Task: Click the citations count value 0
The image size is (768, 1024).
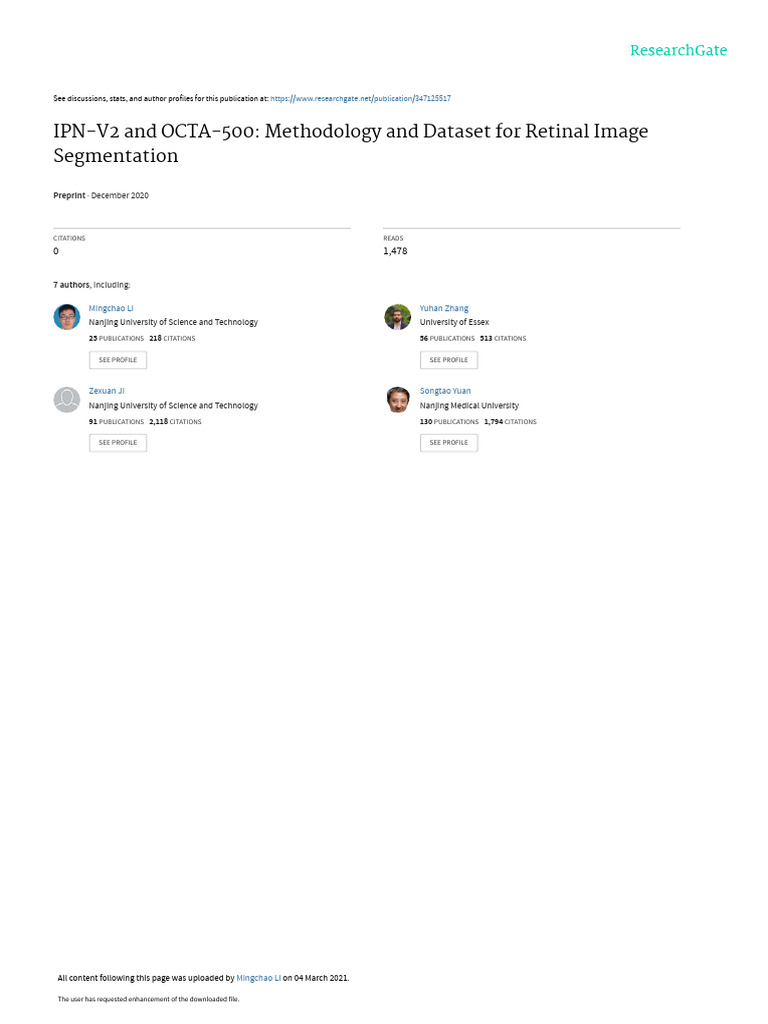Action: pyautogui.click(x=56, y=251)
